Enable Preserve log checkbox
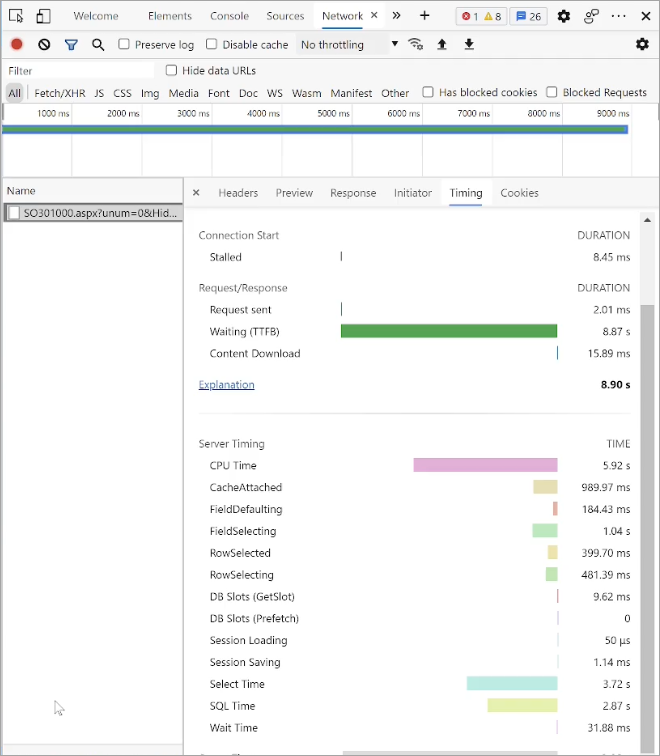This screenshot has height=756, width=660. [x=124, y=44]
